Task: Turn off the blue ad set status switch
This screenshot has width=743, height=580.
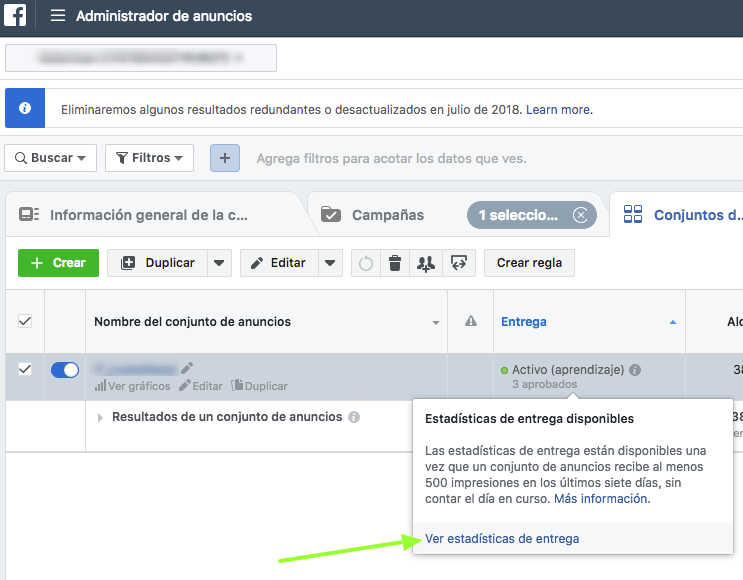Action: pos(65,370)
